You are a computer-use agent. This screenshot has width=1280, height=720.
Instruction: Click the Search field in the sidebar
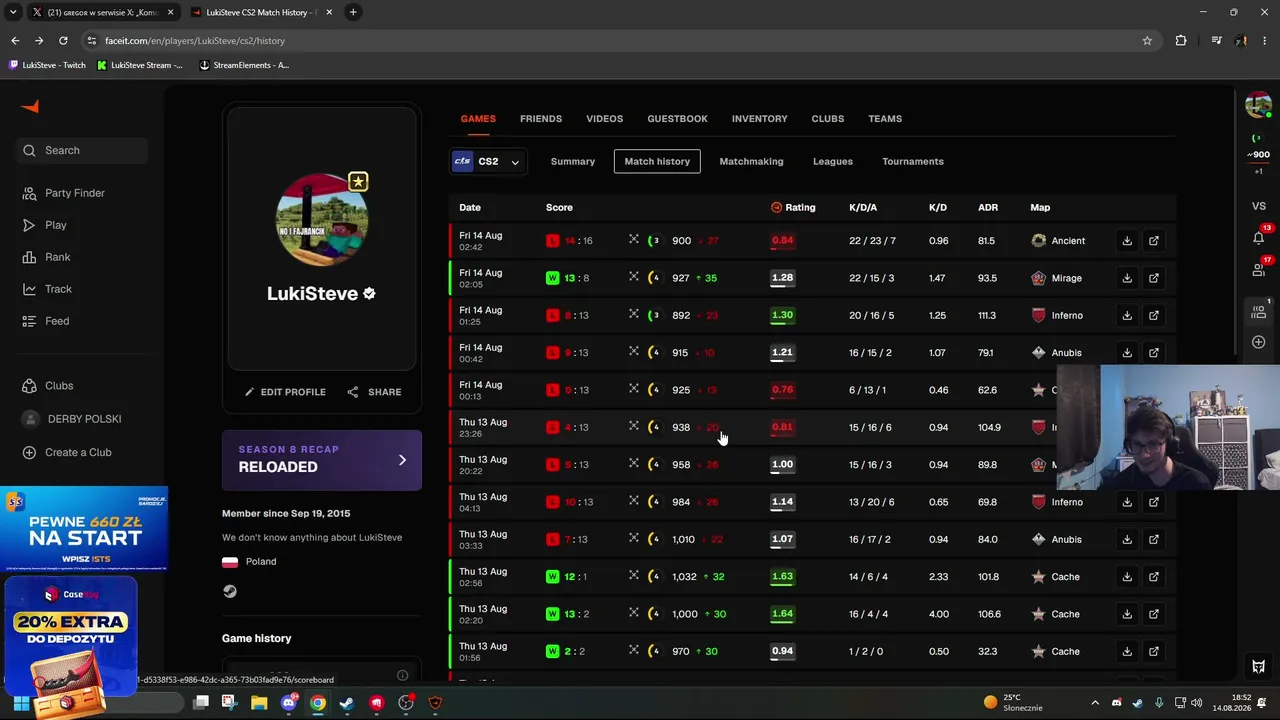coord(82,150)
